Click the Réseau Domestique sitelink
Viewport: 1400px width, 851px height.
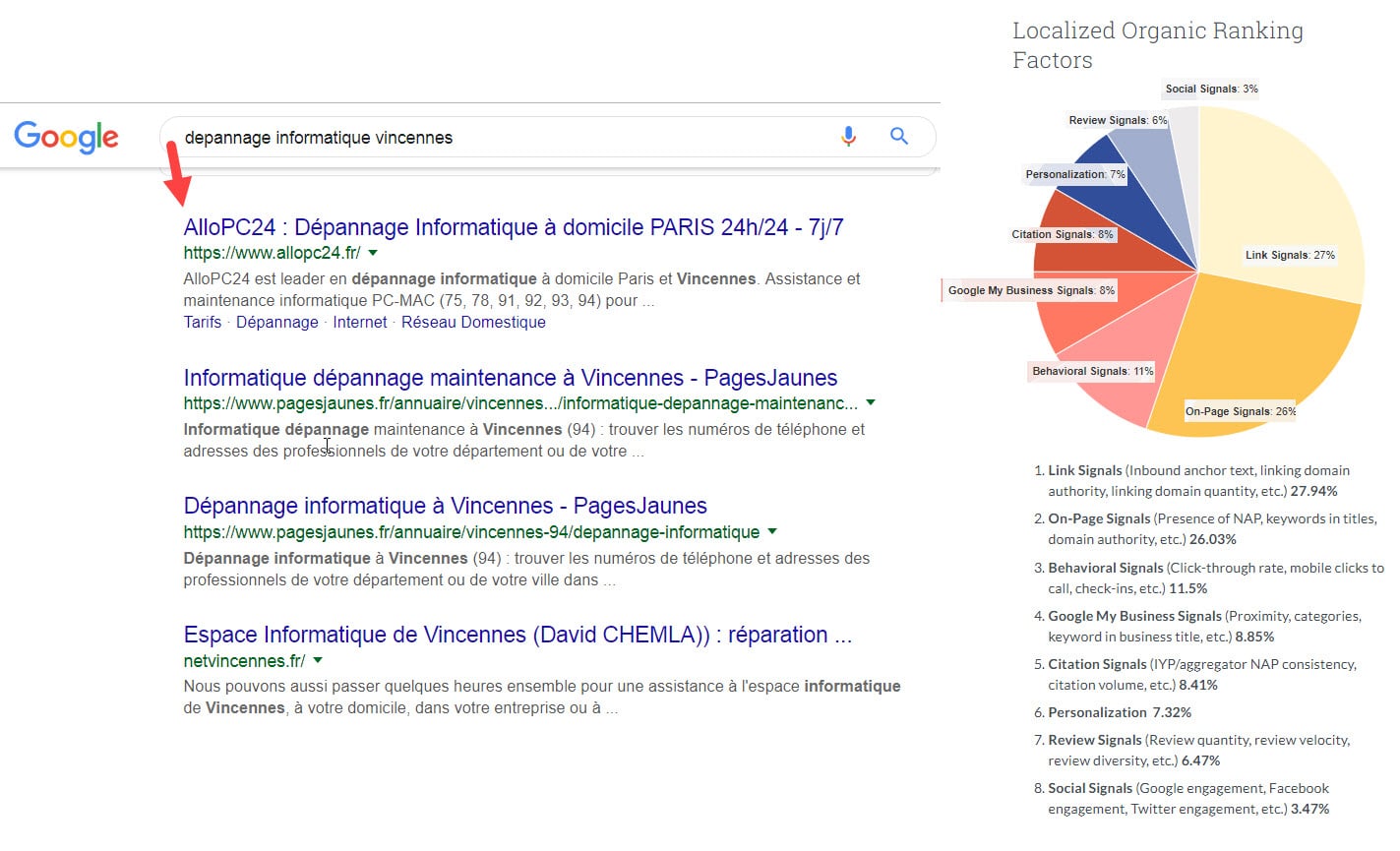click(x=473, y=322)
